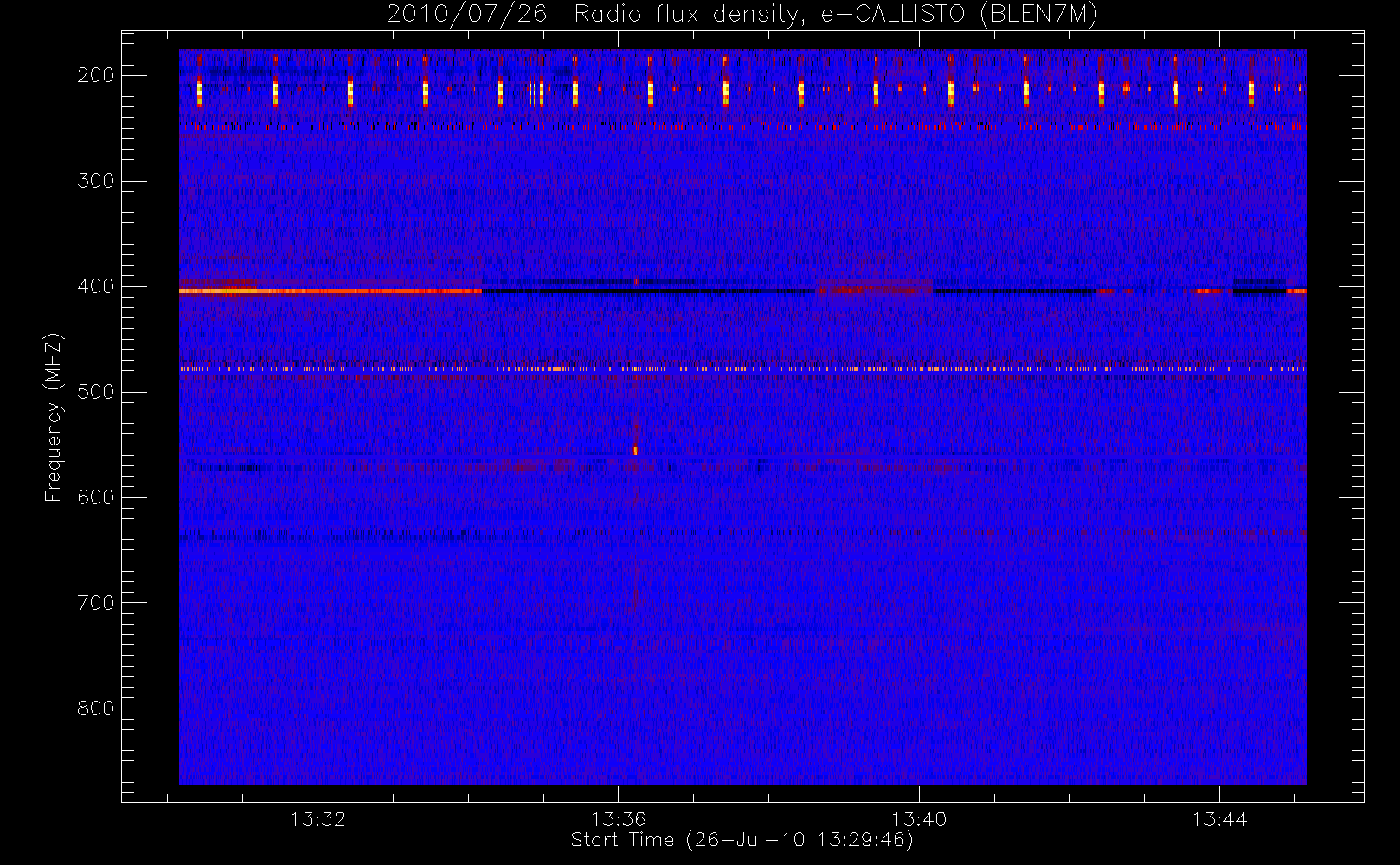Click the 13:32 time tick label

[318, 819]
